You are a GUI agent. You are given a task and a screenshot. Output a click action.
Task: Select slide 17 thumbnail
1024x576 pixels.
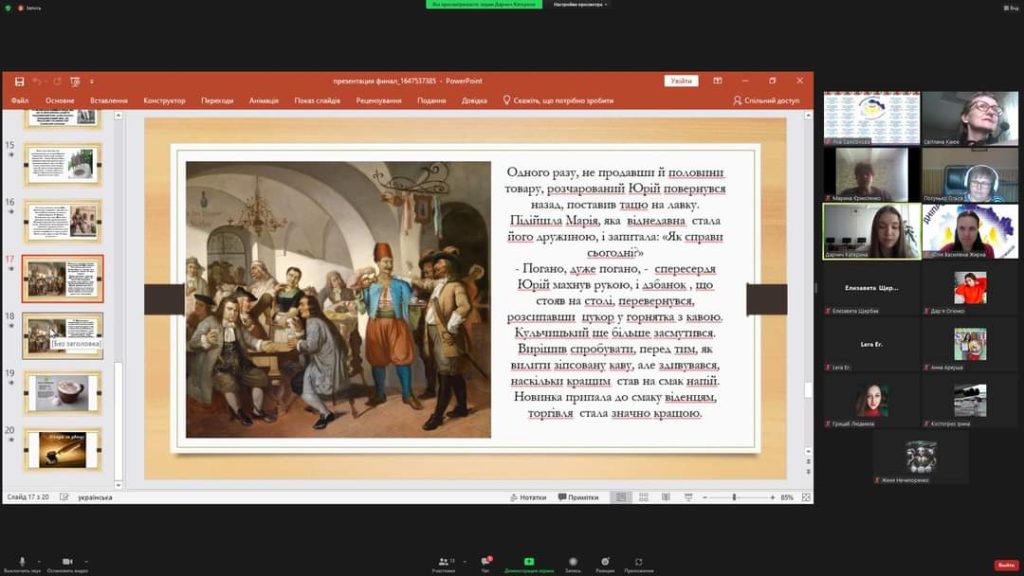coord(63,278)
